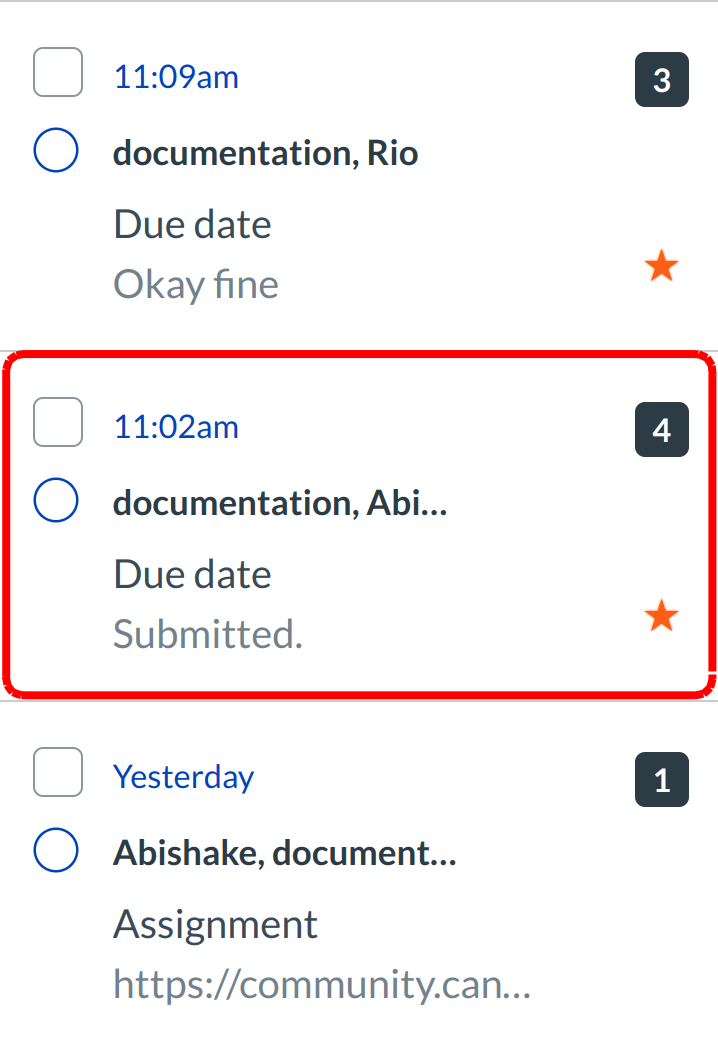Viewport: 718px width, 1050px height.
Task: Open the 11:09am timestamp link
Action: click(x=176, y=77)
